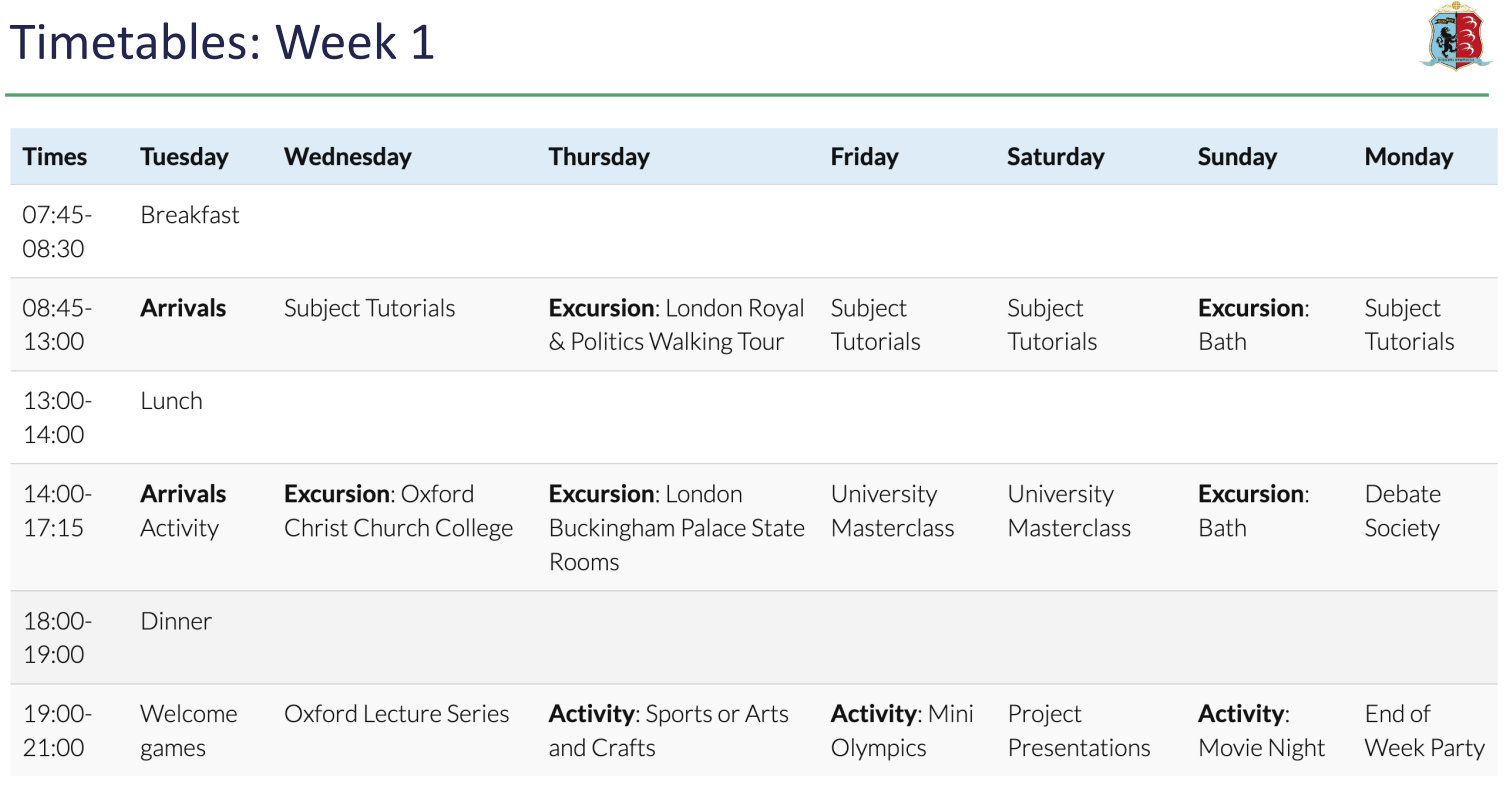The image size is (1504, 787).
Task: Click the Tuesday column header
Action: [184, 157]
